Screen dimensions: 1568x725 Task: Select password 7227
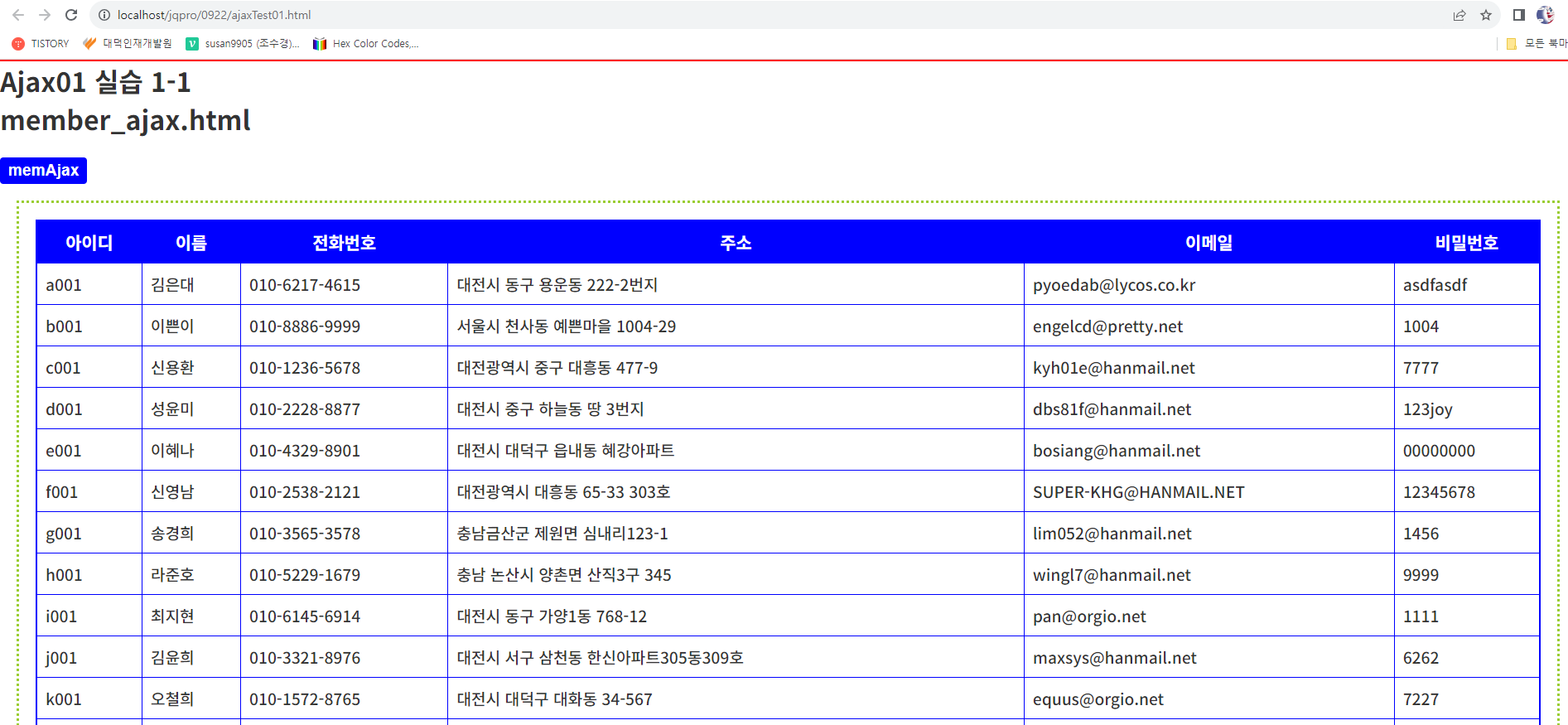coord(1421,699)
